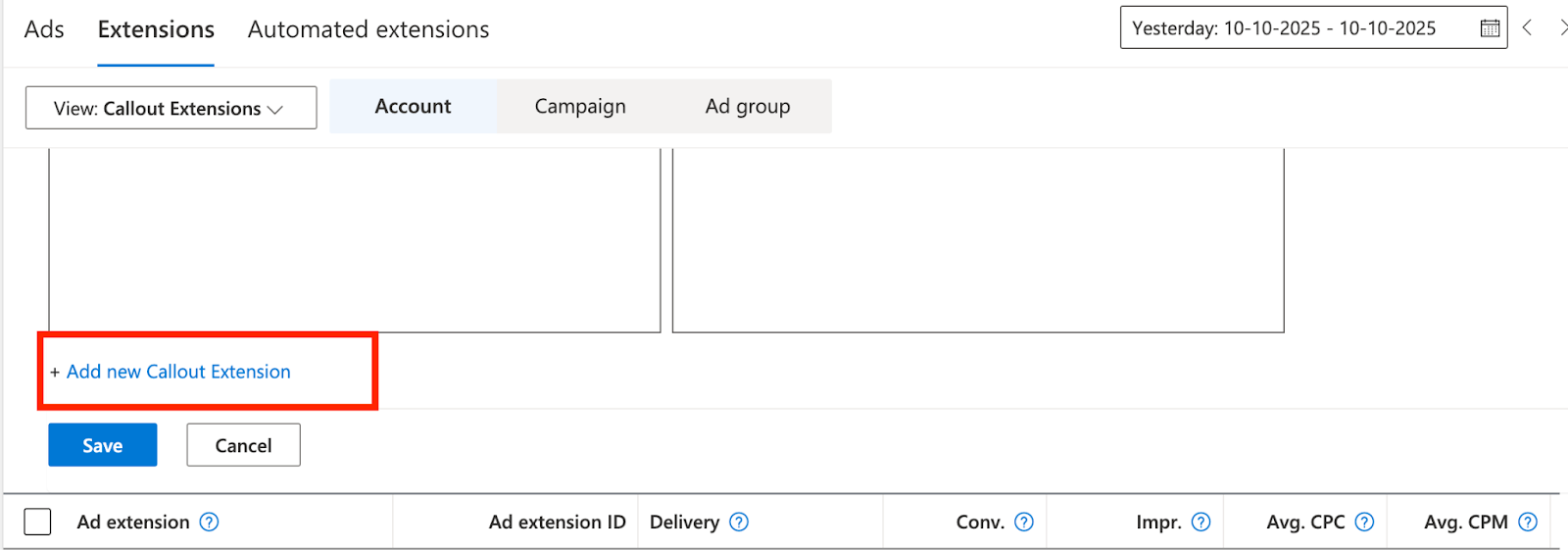Open Conv. column help icon
1568x550 pixels.
tap(1024, 523)
